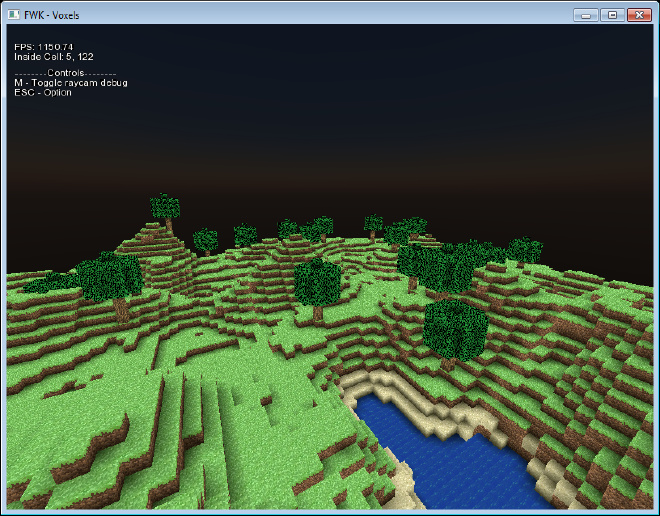The height and width of the screenshot is (516, 660).
Task: Click the FWK app icon in title bar
Action: pos(13,15)
